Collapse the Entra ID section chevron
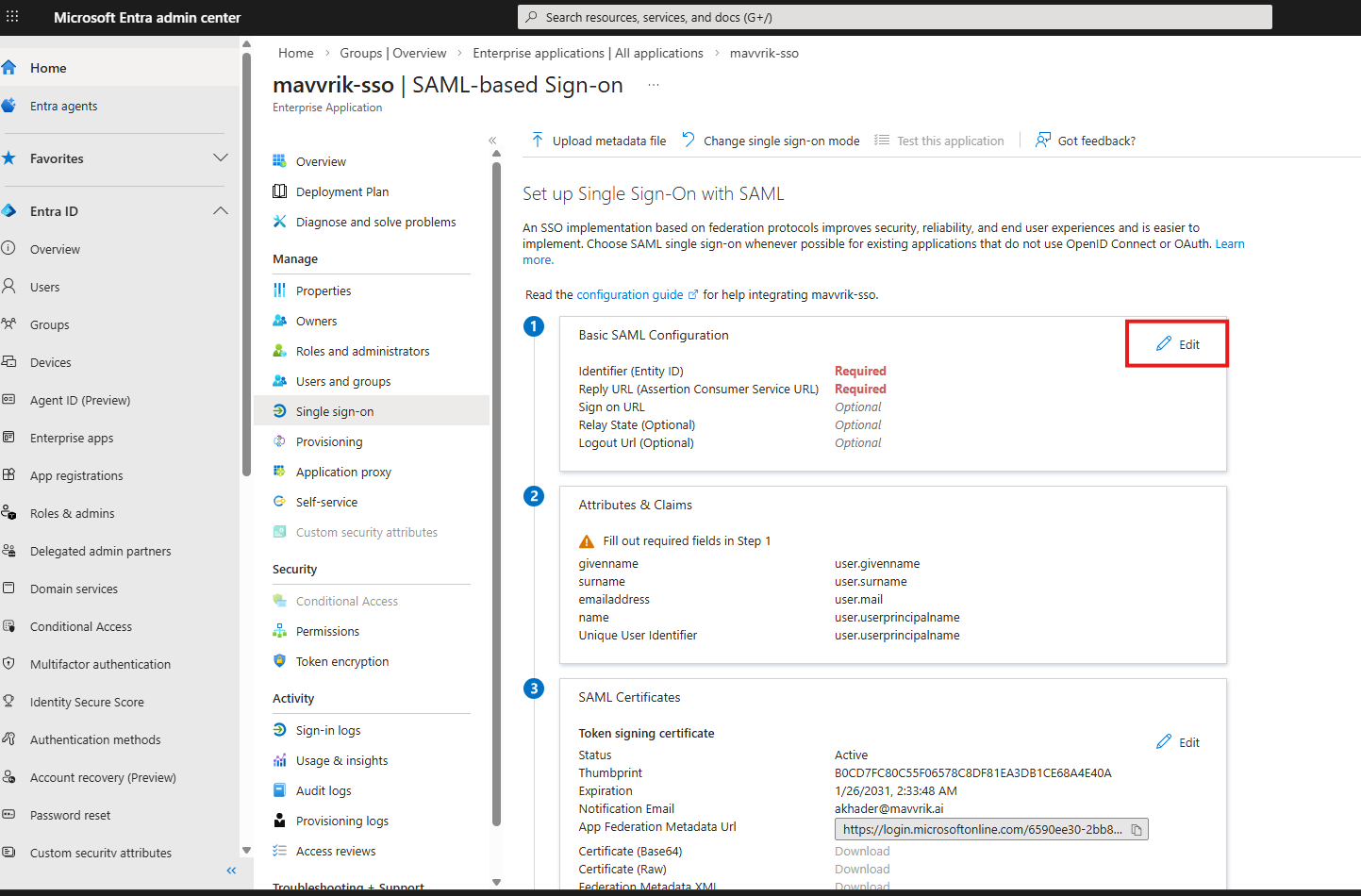1361x896 pixels. click(221, 211)
